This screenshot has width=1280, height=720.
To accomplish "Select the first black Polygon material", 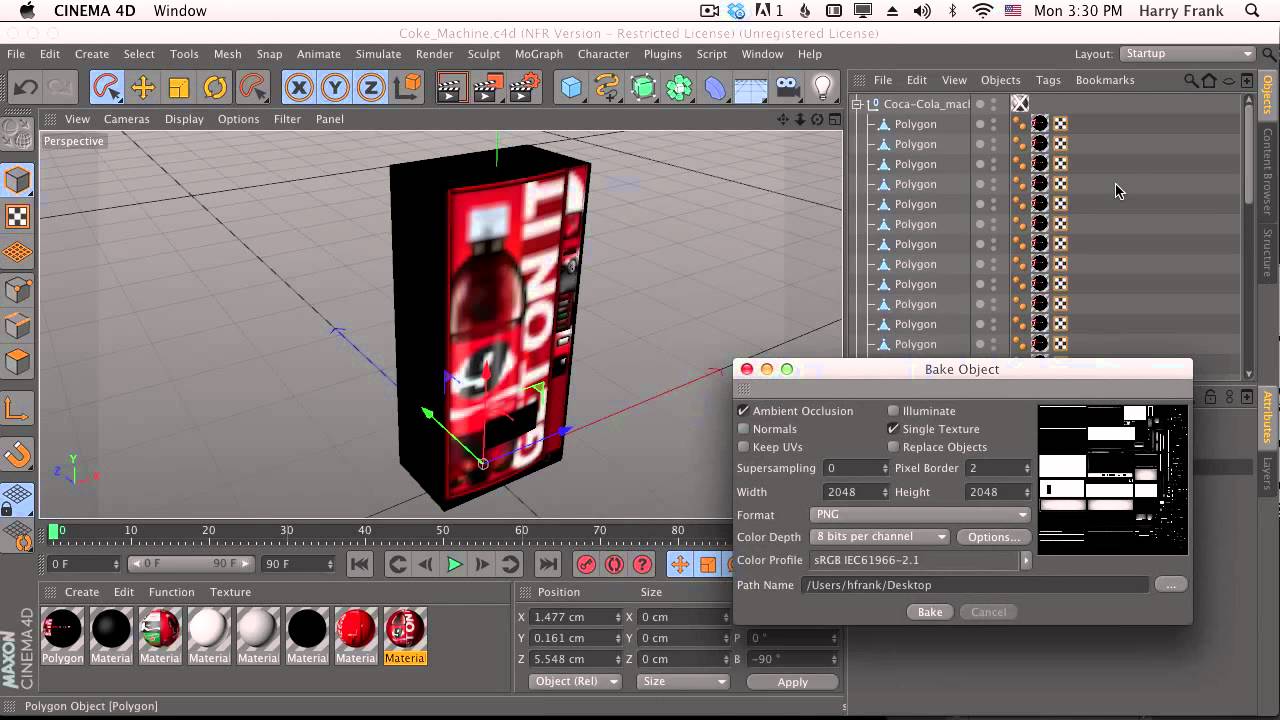I will [x=63, y=629].
